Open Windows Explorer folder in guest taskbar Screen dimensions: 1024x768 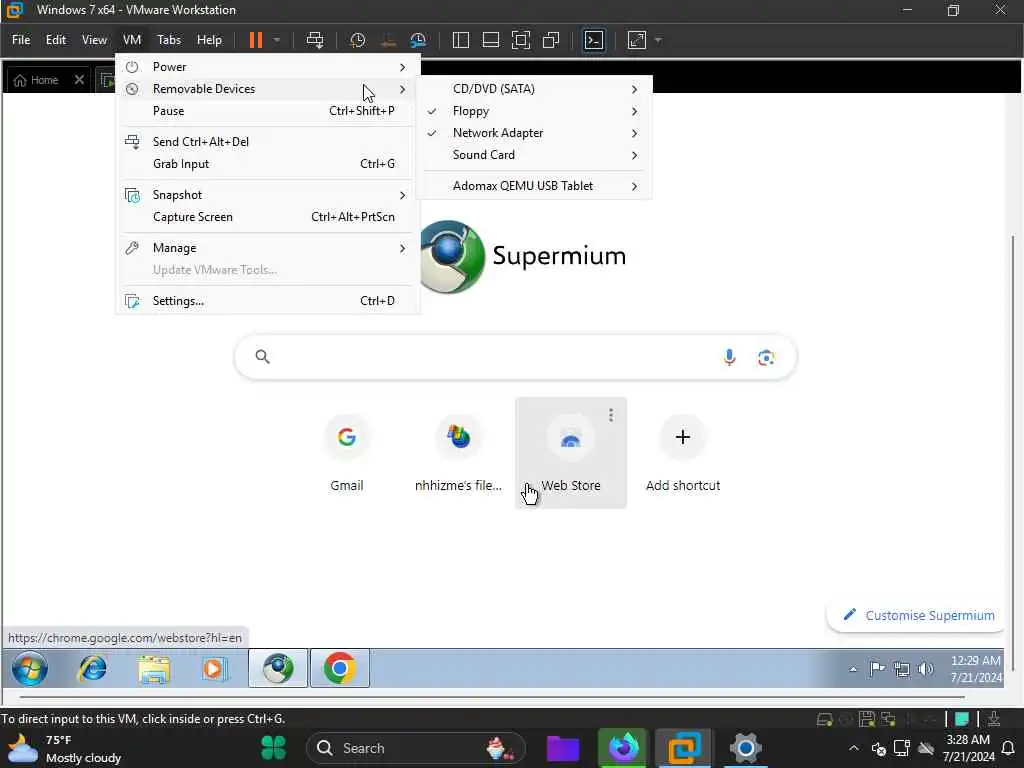click(154, 669)
